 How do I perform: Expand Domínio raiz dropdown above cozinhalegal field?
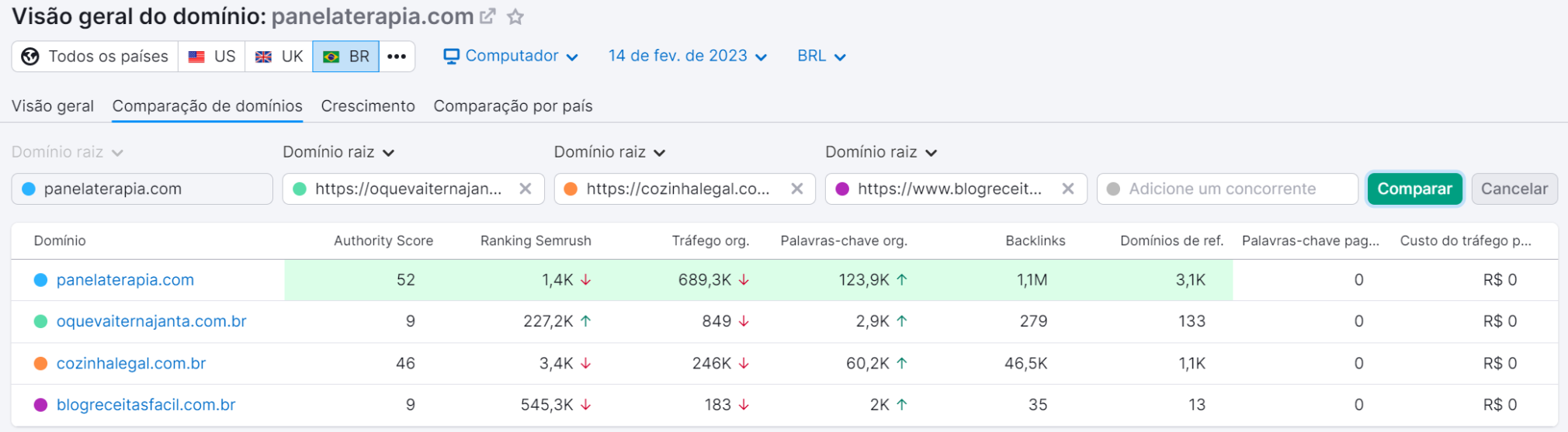coord(610,152)
